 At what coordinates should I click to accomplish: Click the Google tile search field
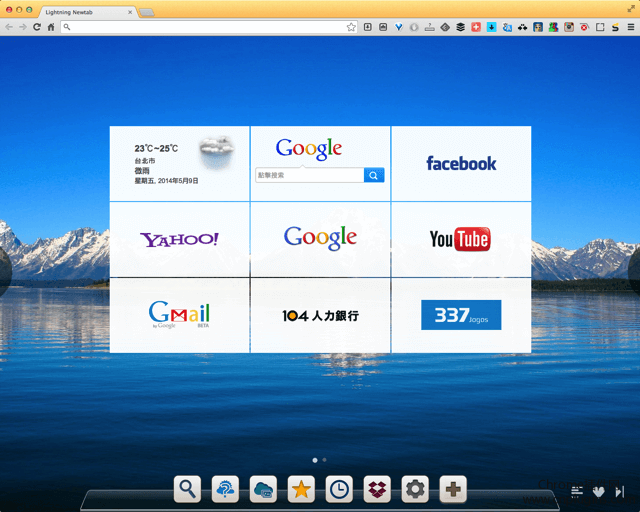[310, 175]
